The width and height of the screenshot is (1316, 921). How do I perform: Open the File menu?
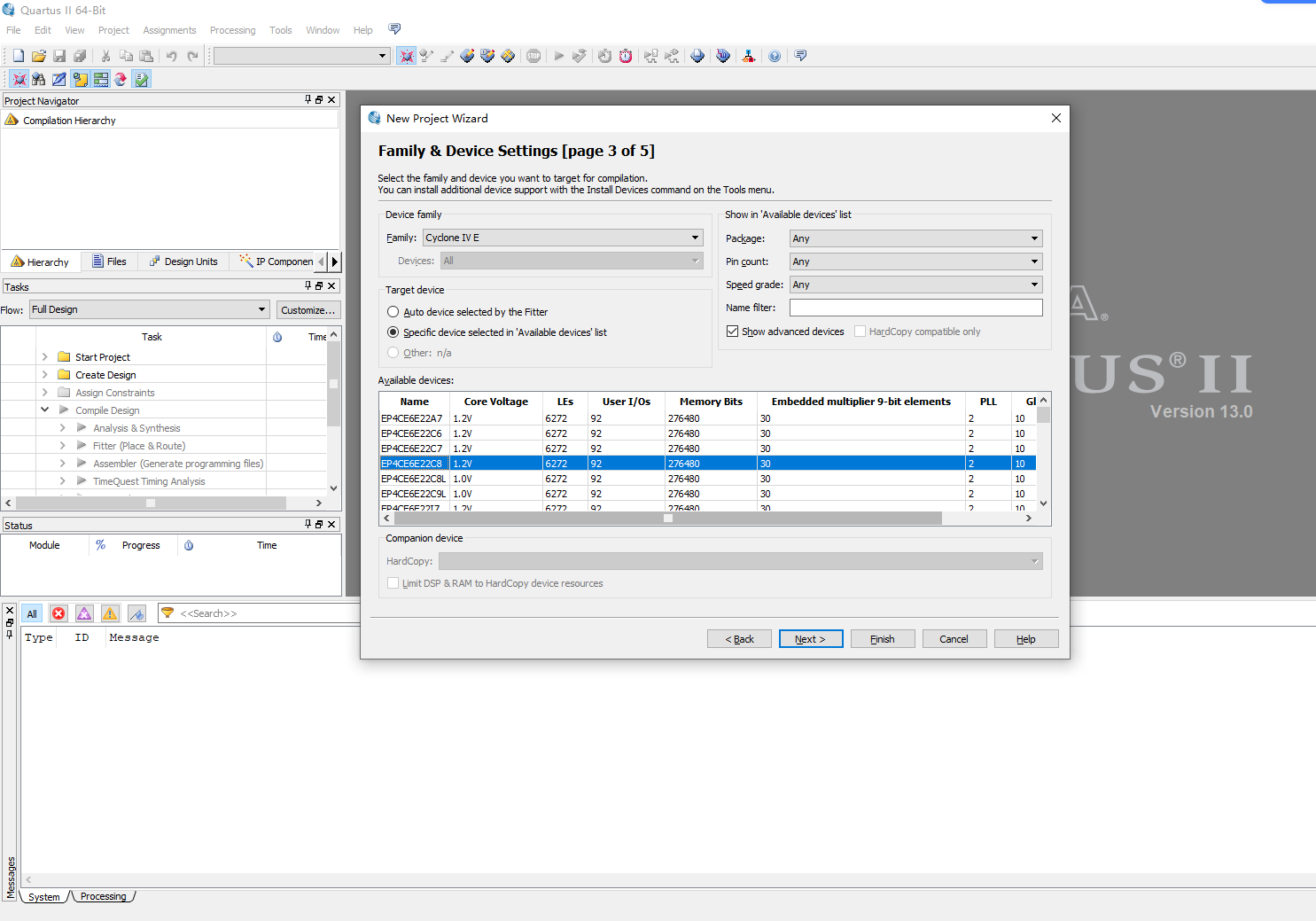tap(13, 30)
